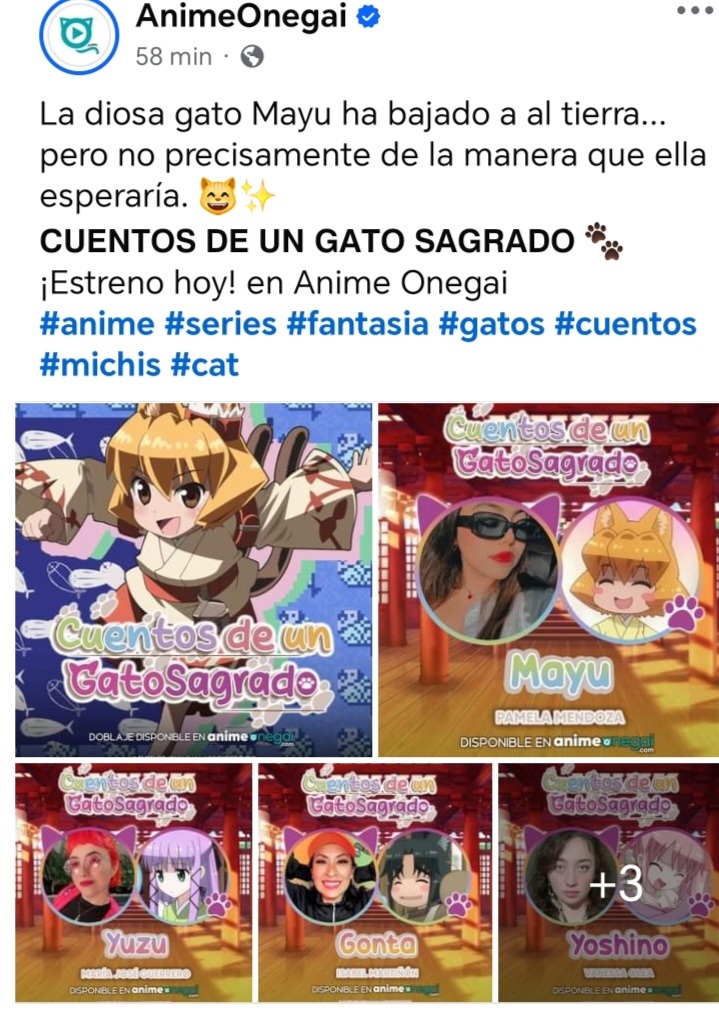Open the #cat hashtag
Screen dimensions: 719x1010
[x=205, y=365]
